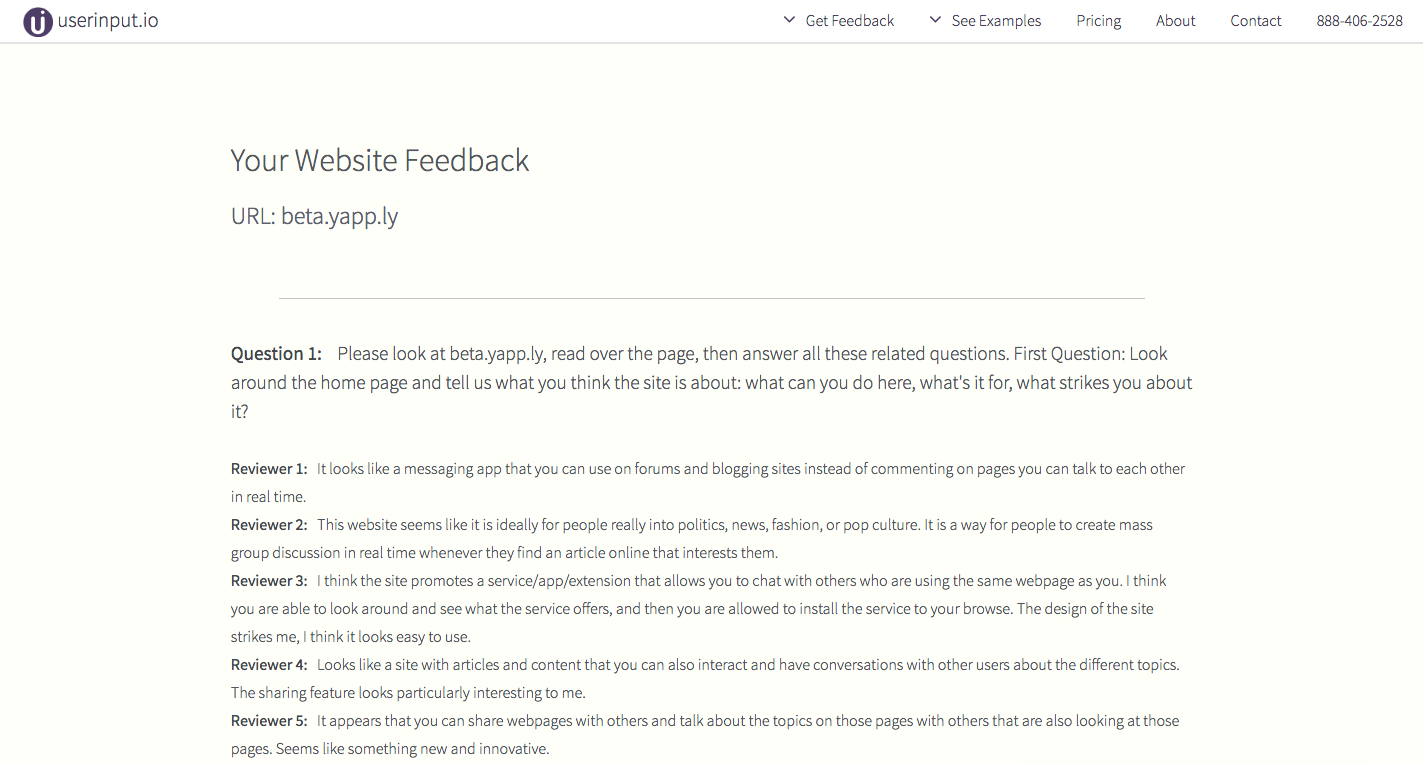Screen dimensions: 1423x763
Task: Select the Reviewer 3 response text
Action: pos(700,608)
